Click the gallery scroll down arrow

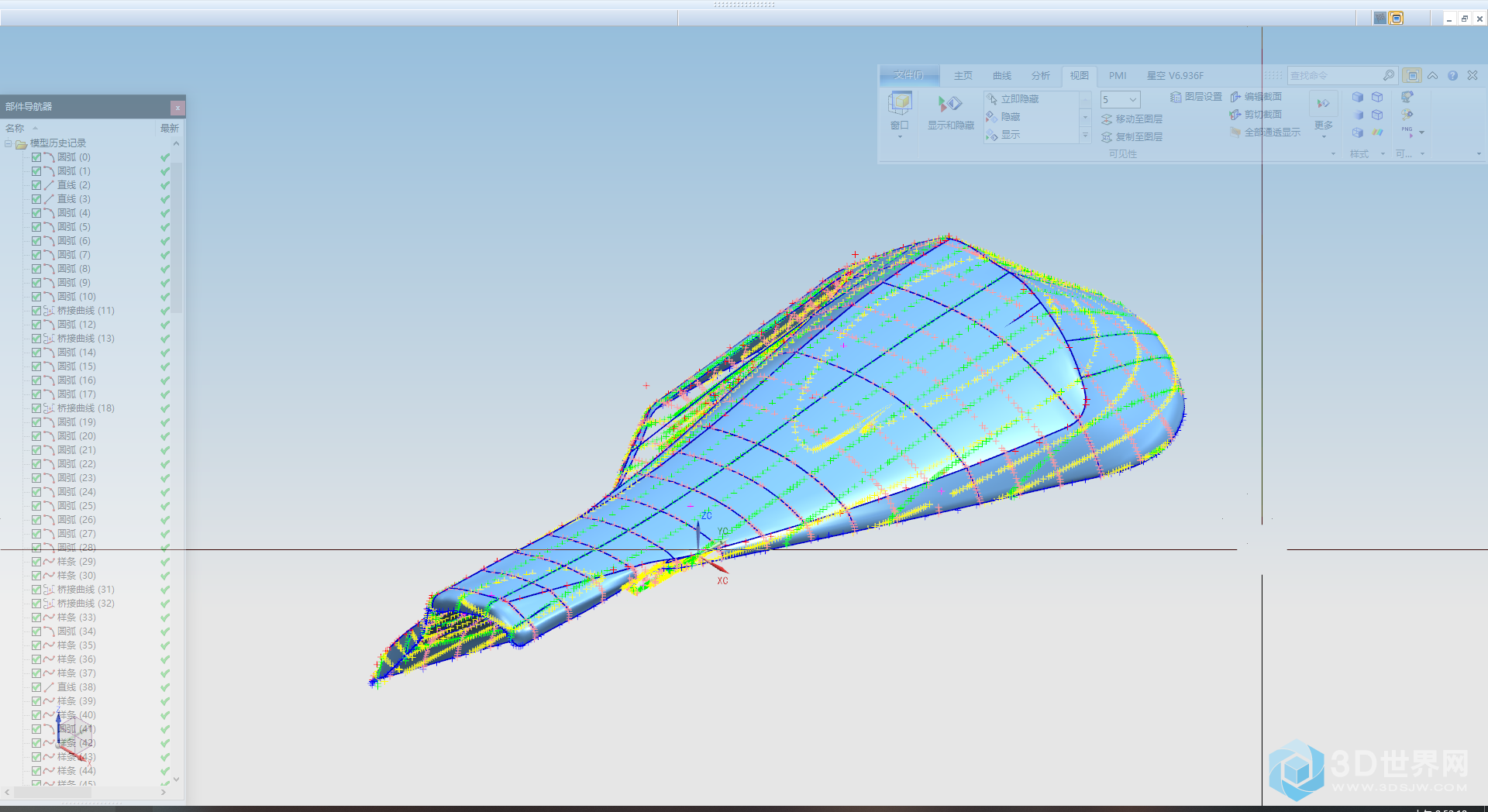pos(1085,117)
